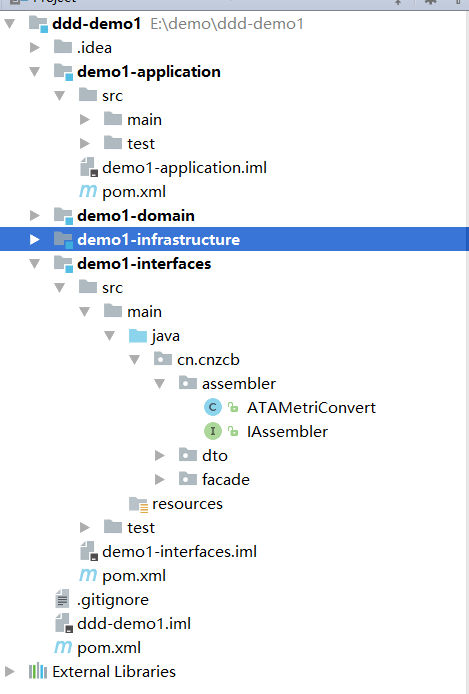
Task: Select the facade package label
Action: 226,479
